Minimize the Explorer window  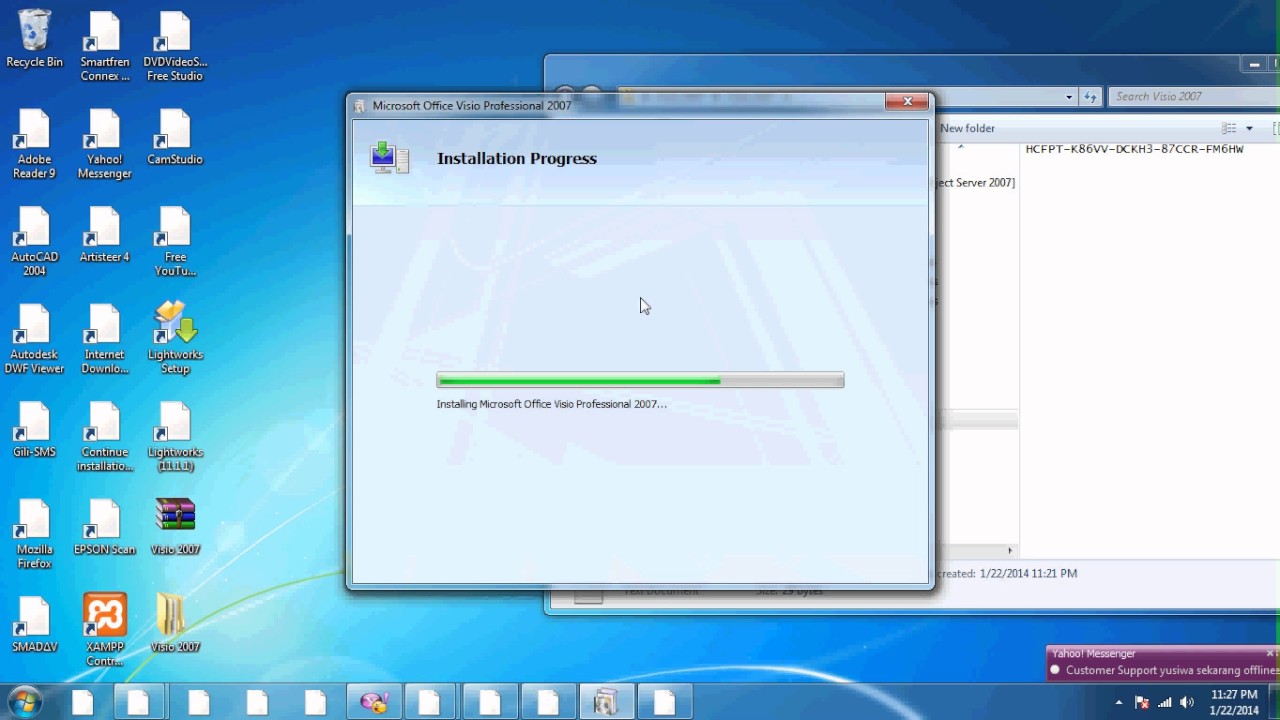[1254, 64]
